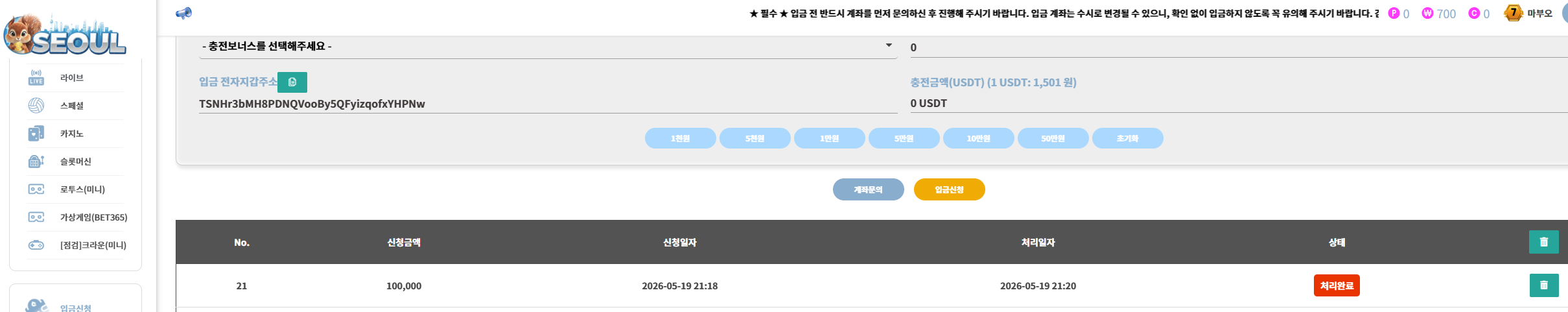The image size is (1568, 312).
Task: Expand the 충전보너스 selection dropdown
Action: [x=548, y=47]
